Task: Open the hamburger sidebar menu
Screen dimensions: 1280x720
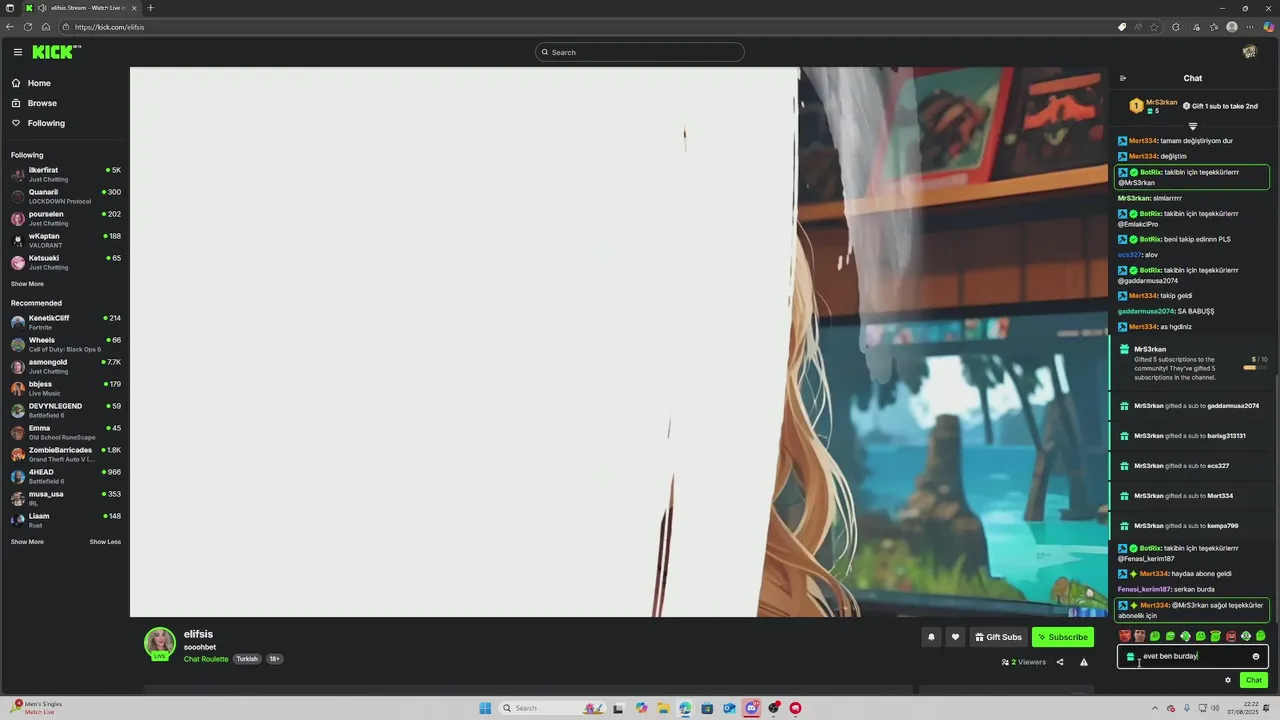Action: (17, 52)
